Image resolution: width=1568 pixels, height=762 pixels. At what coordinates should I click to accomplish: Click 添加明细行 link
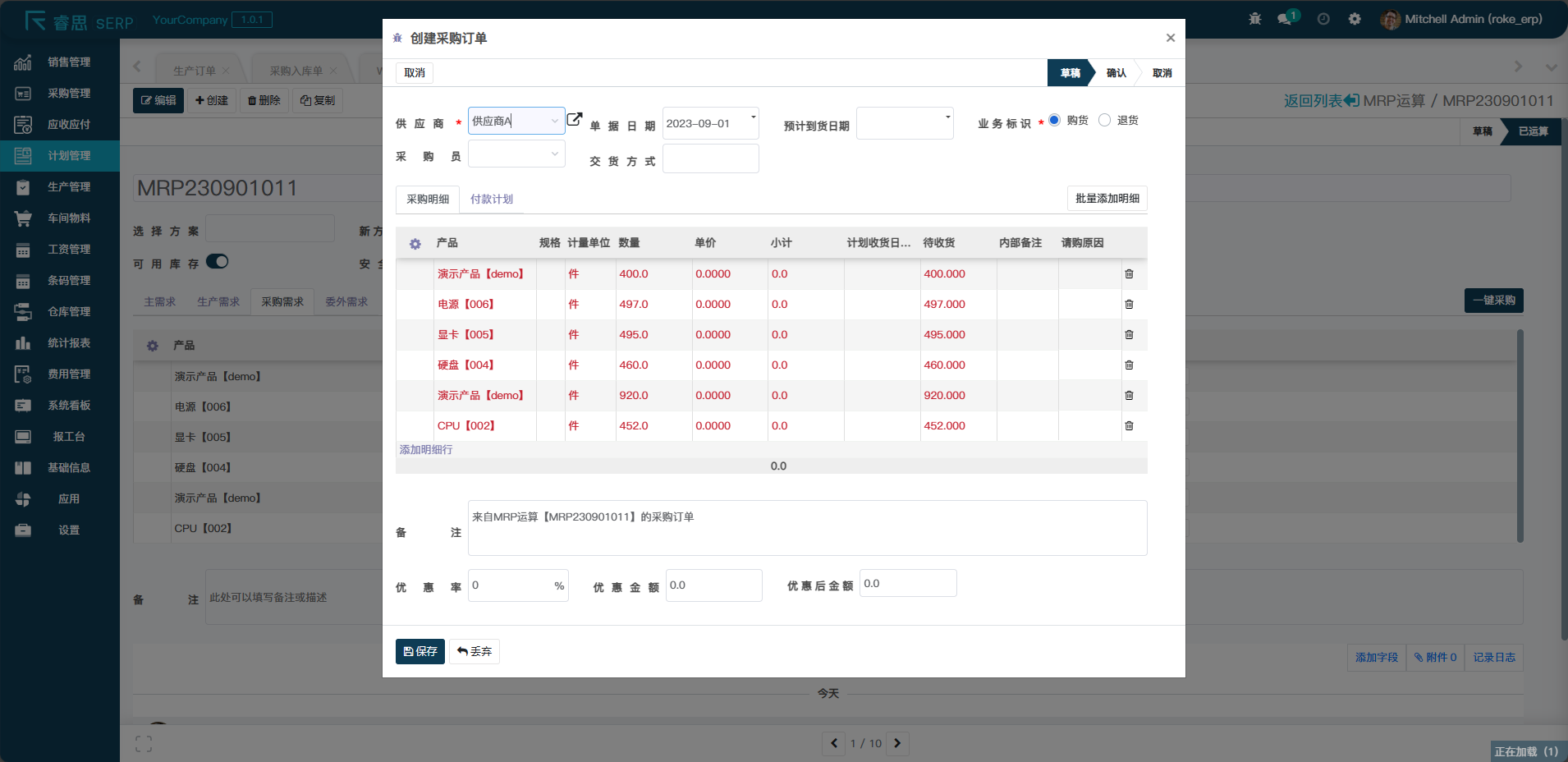[426, 450]
